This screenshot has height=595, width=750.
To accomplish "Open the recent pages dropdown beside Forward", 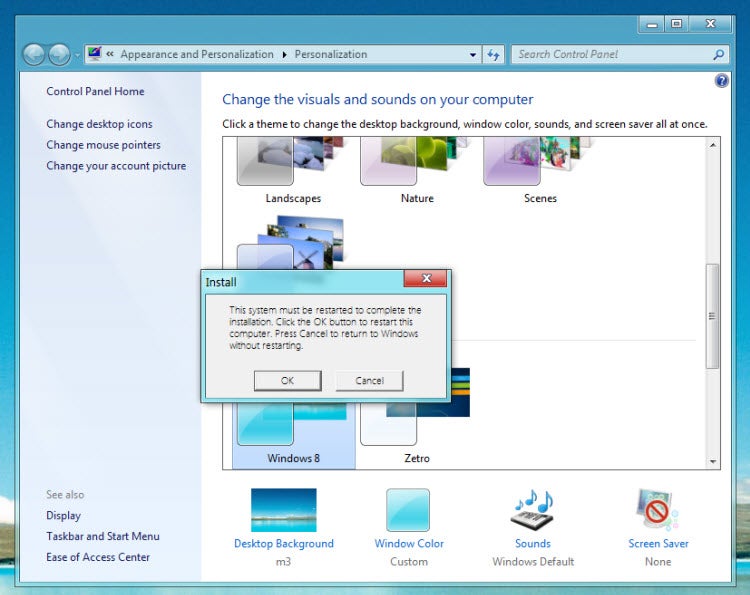I will tap(77, 55).
